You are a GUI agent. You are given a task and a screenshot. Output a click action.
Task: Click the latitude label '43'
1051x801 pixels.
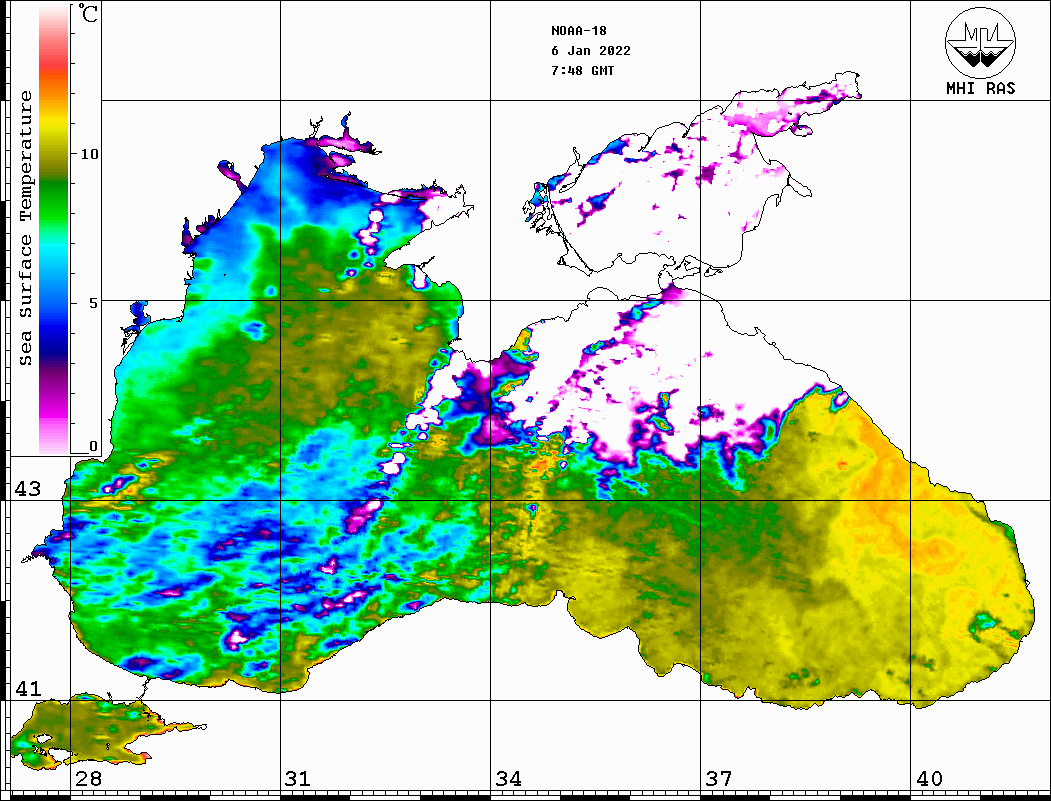tap(27, 489)
